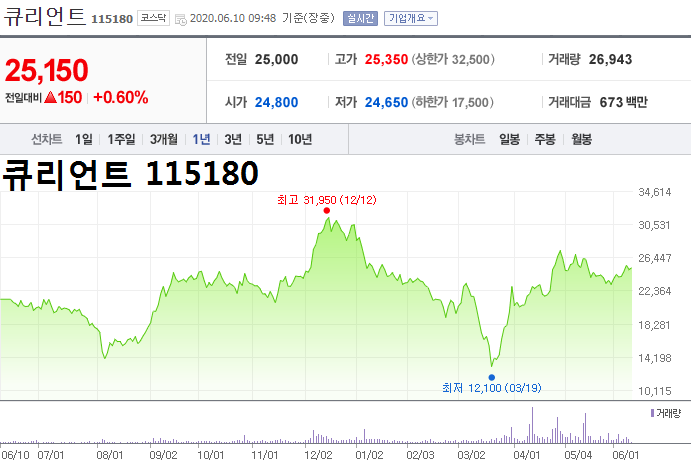Image resolution: width=691 pixels, height=474 pixels.
Task: Click the 04/01 x-axis date label
Action: (527, 455)
